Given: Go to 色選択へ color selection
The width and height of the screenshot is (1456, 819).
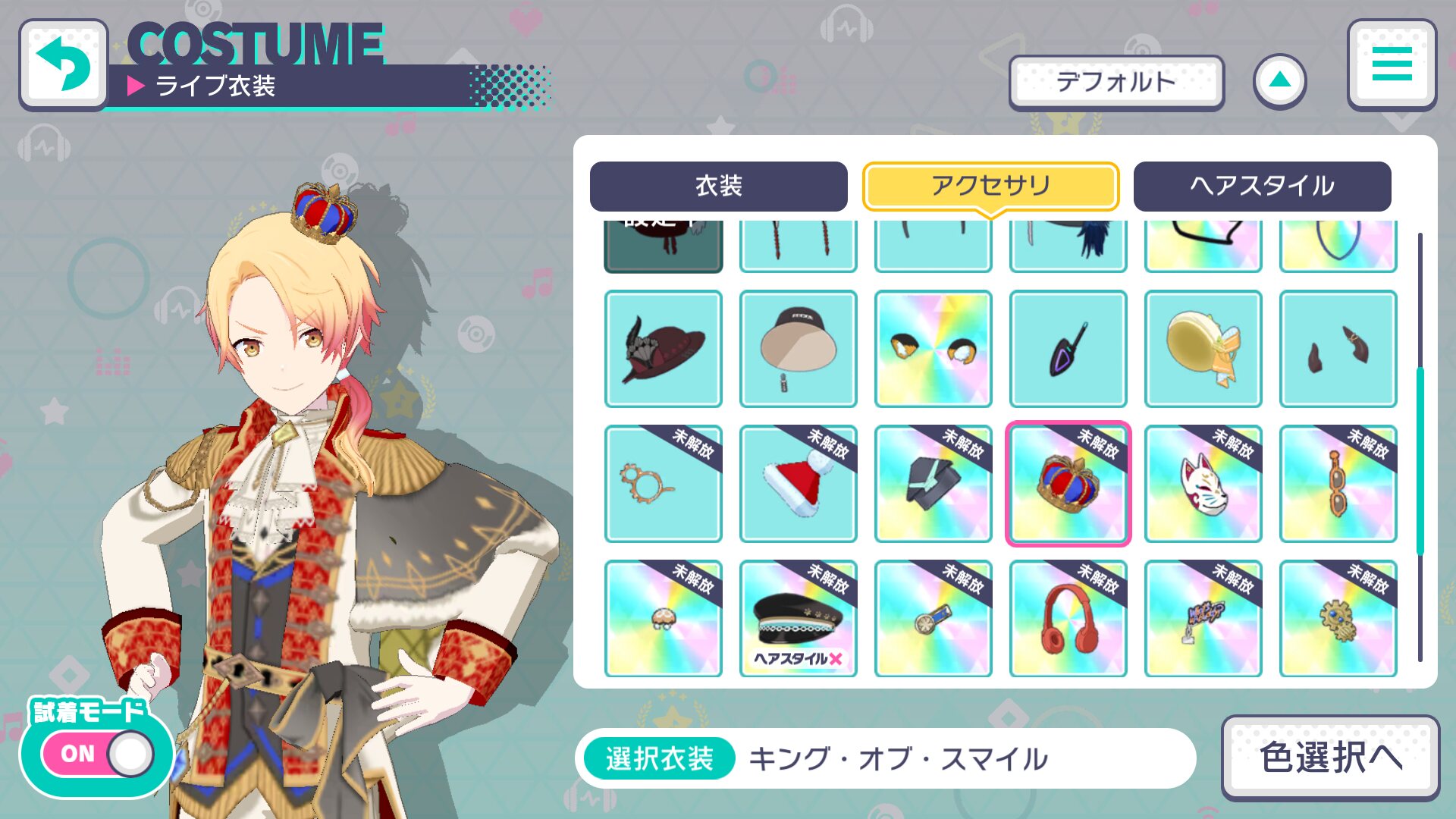Looking at the screenshot, I should [1330, 758].
